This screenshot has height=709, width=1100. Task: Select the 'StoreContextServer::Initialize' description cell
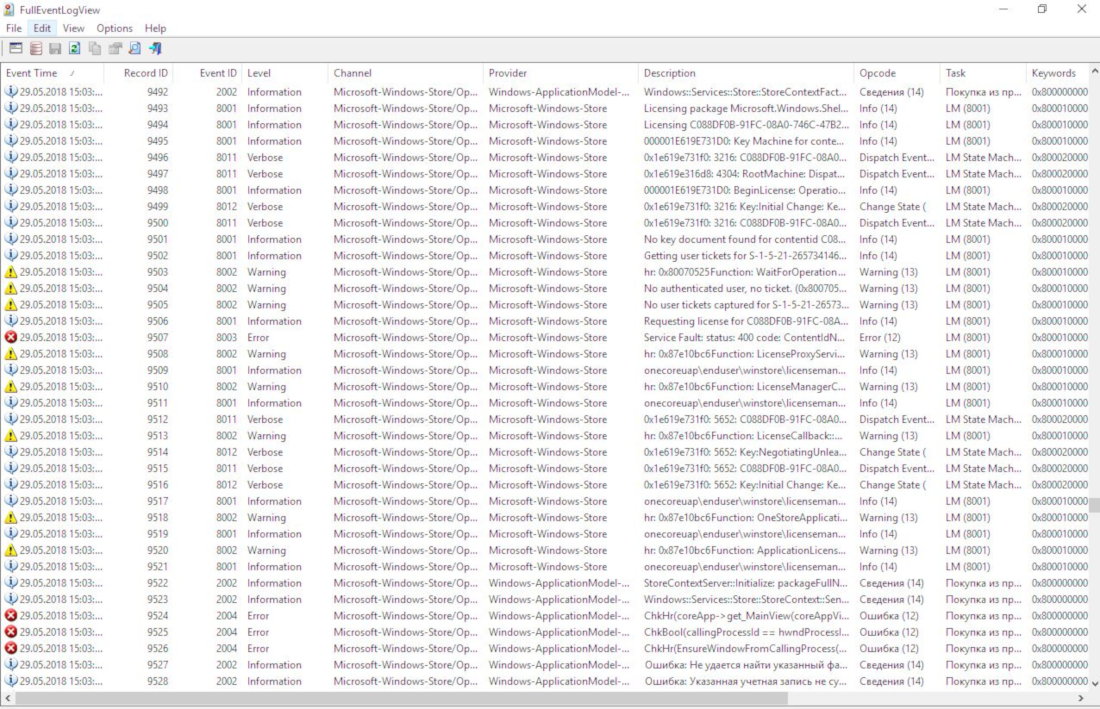746,583
